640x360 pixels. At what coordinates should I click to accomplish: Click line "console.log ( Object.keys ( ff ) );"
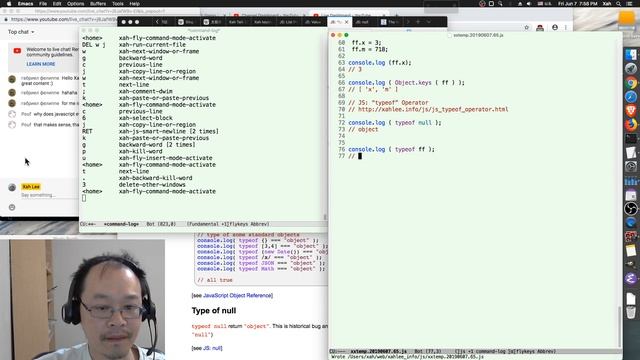tap(406, 82)
